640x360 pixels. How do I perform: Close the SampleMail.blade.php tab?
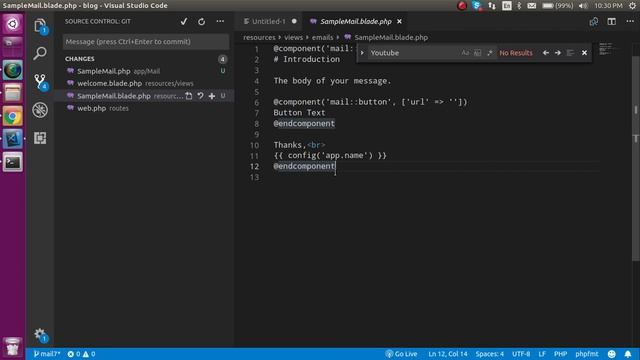[400, 21]
